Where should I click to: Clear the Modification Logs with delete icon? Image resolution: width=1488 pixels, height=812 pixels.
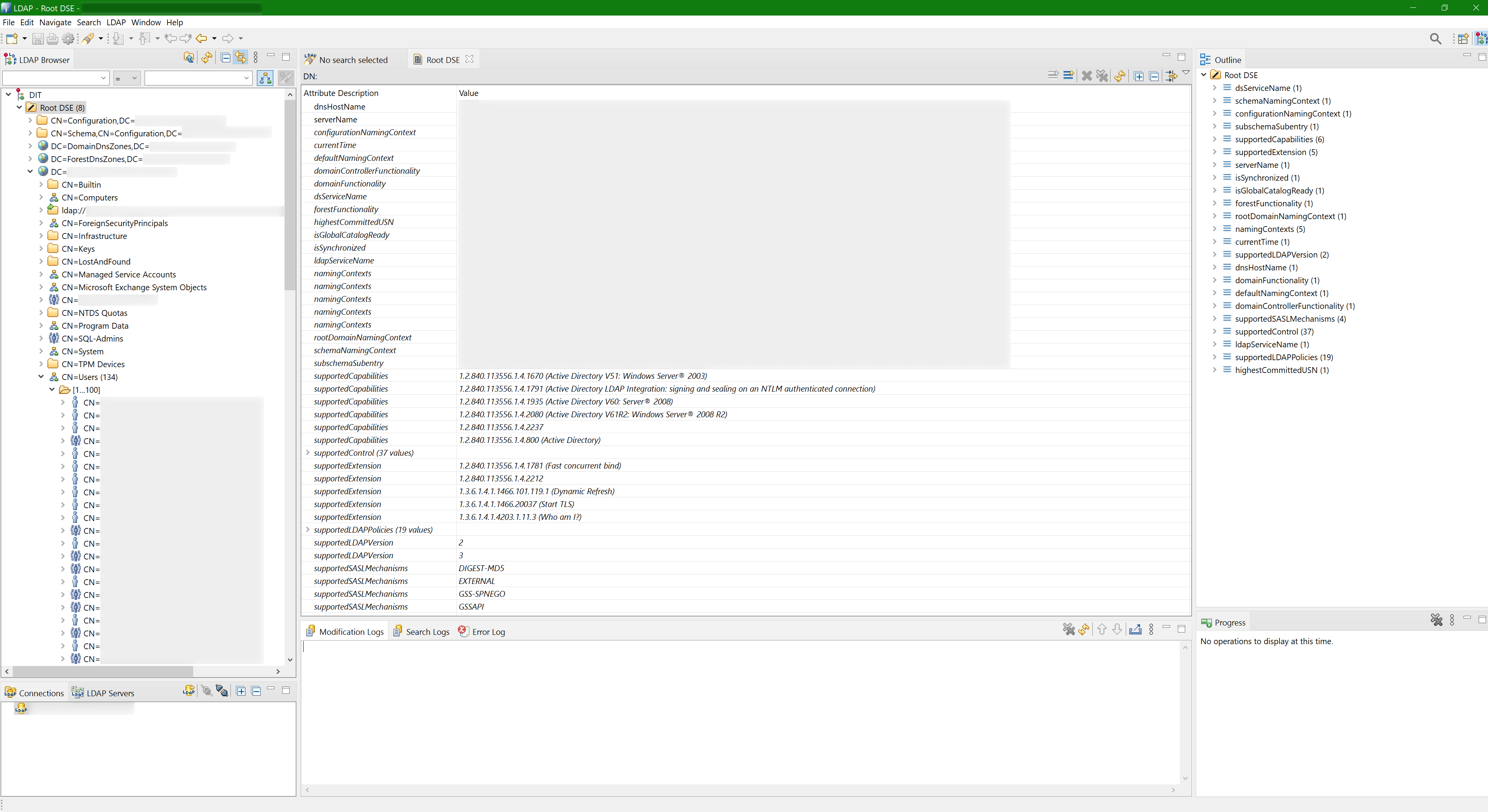1069,629
